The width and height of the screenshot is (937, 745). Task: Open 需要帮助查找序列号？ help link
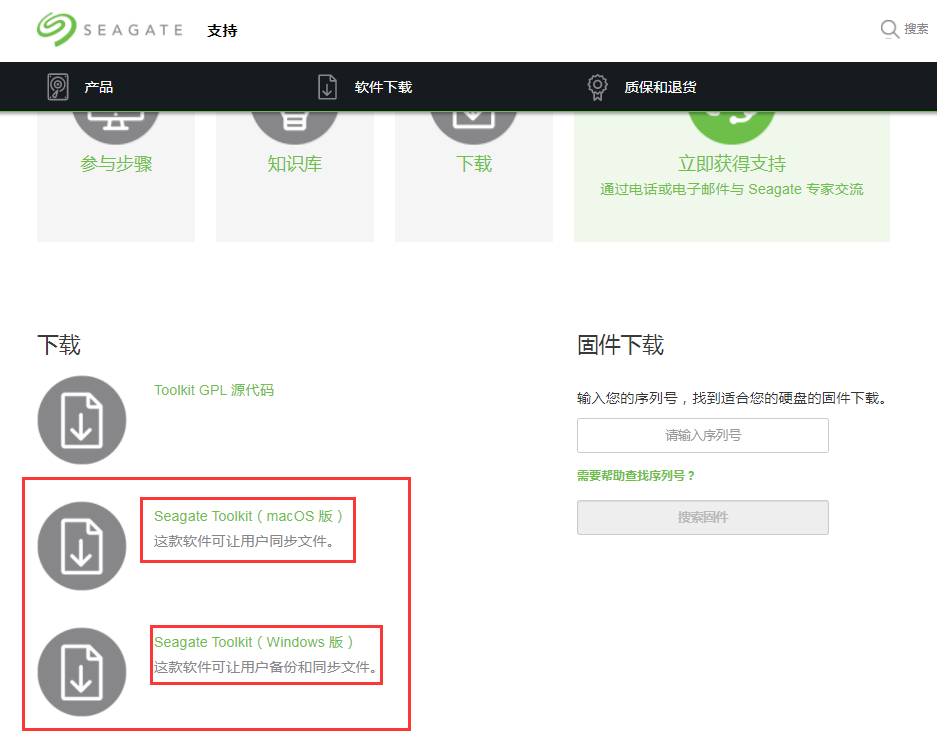[636, 476]
